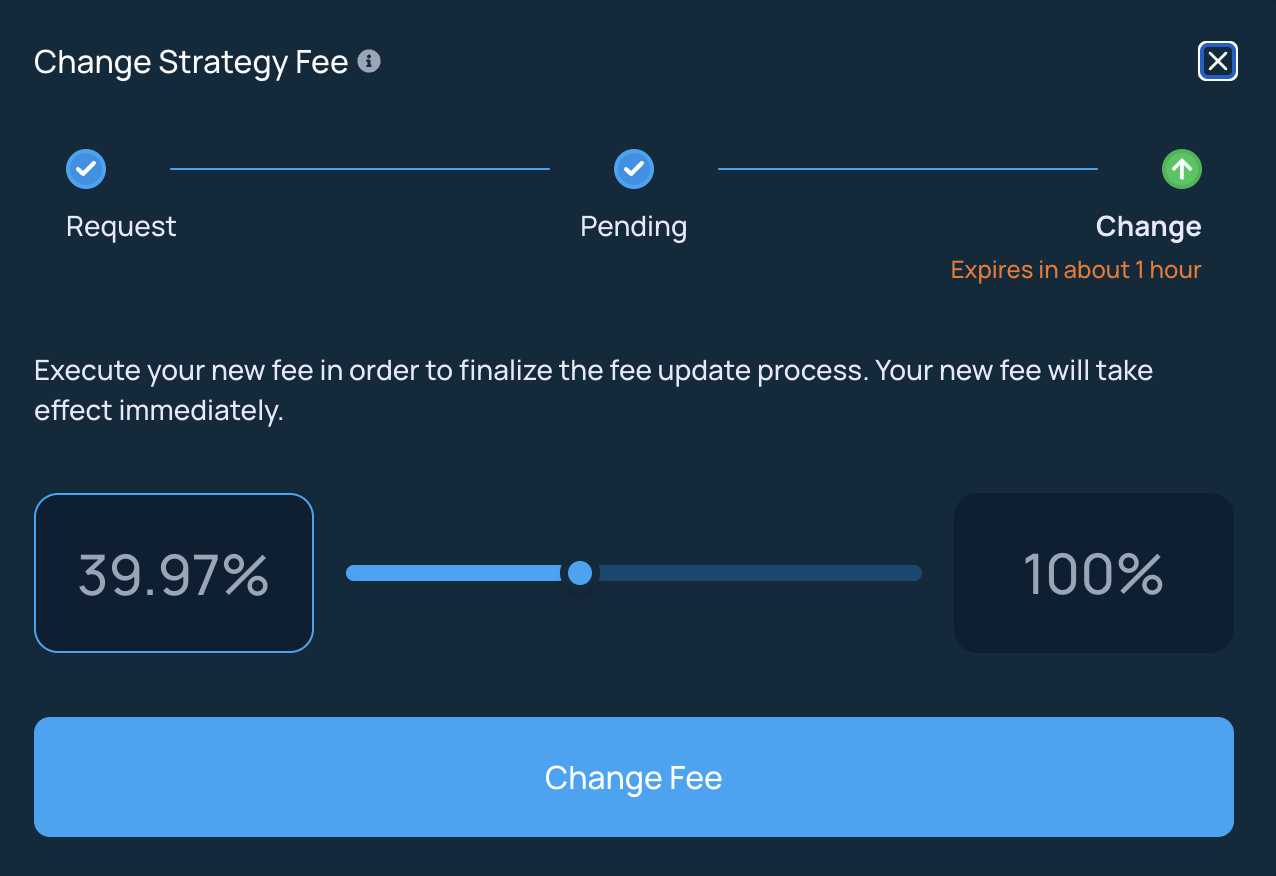Select the Request step label
The image size is (1276, 876).
pos(121,227)
